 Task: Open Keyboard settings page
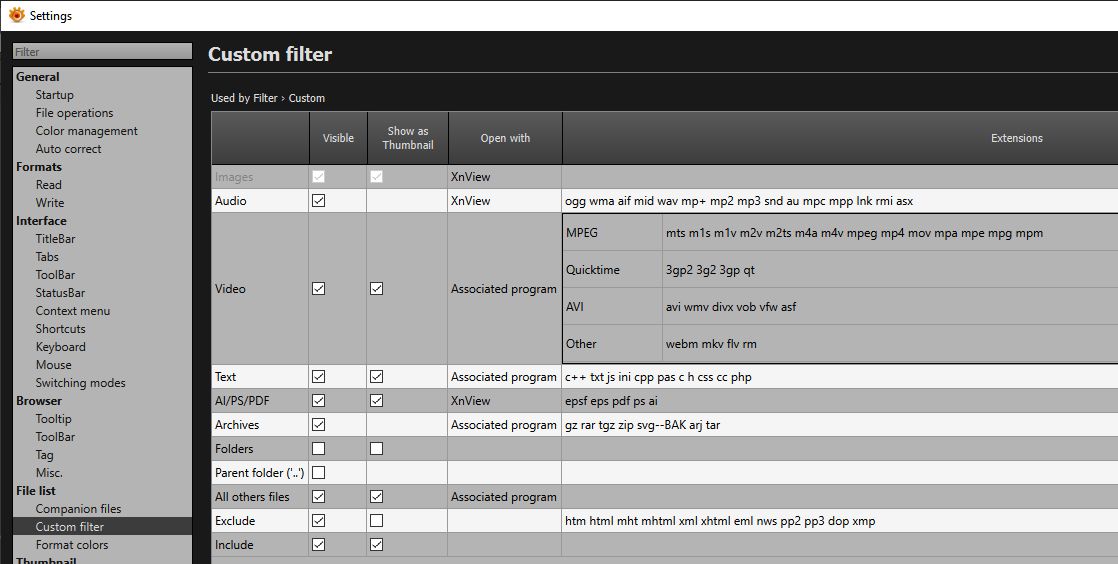point(61,347)
